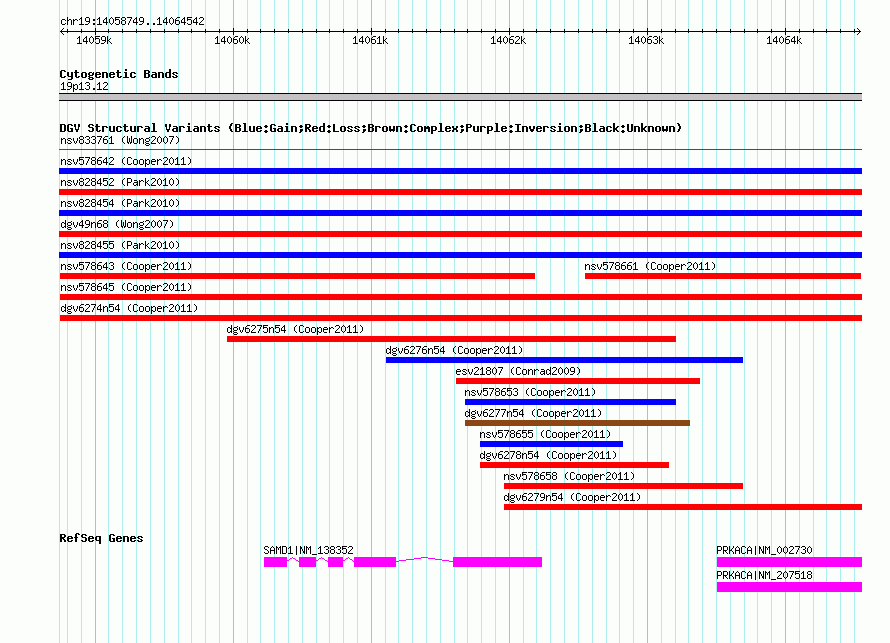This screenshot has height=643, width=890.
Task: Select the nsv828455 (Park2010) blue bar
Action: (460, 255)
